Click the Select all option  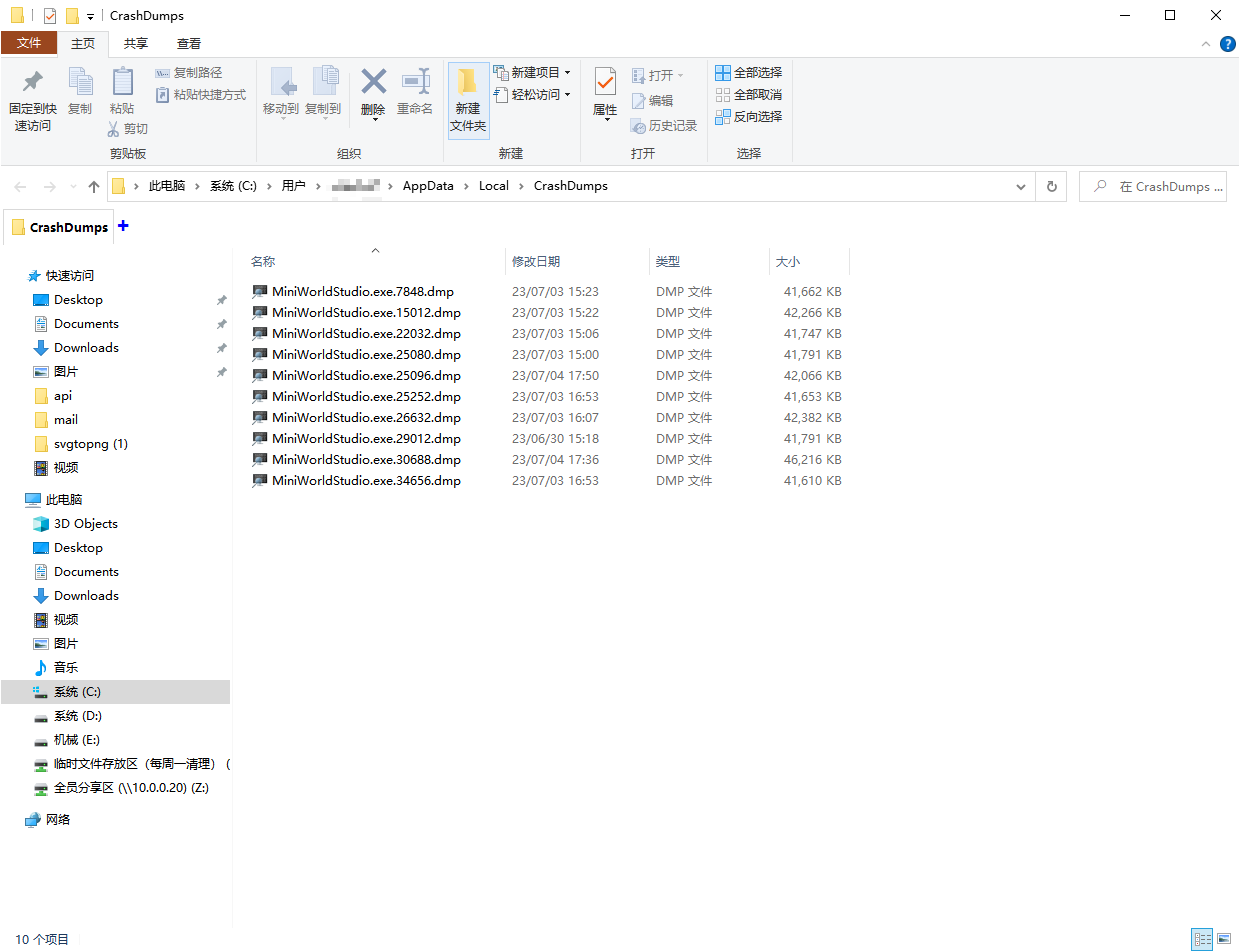coord(749,73)
